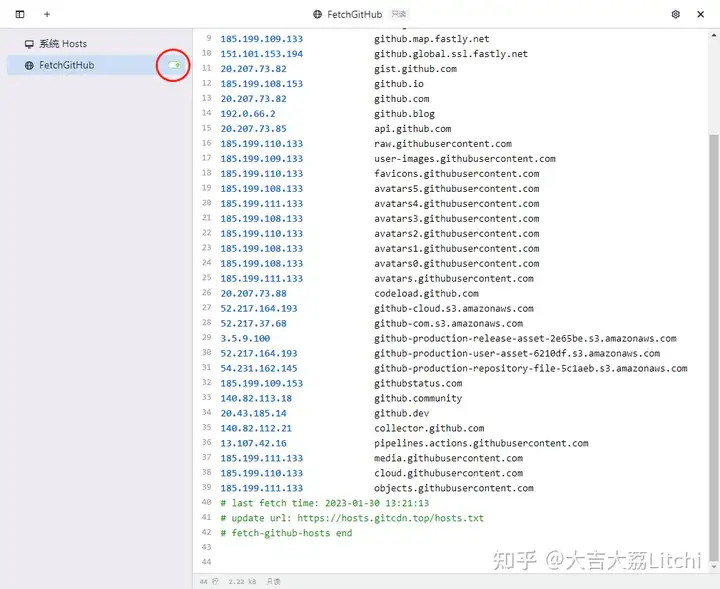Click avatars4.githubusercontent.com hostname
Image resolution: width=720 pixels, height=589 pixels.
pos(456,203)
